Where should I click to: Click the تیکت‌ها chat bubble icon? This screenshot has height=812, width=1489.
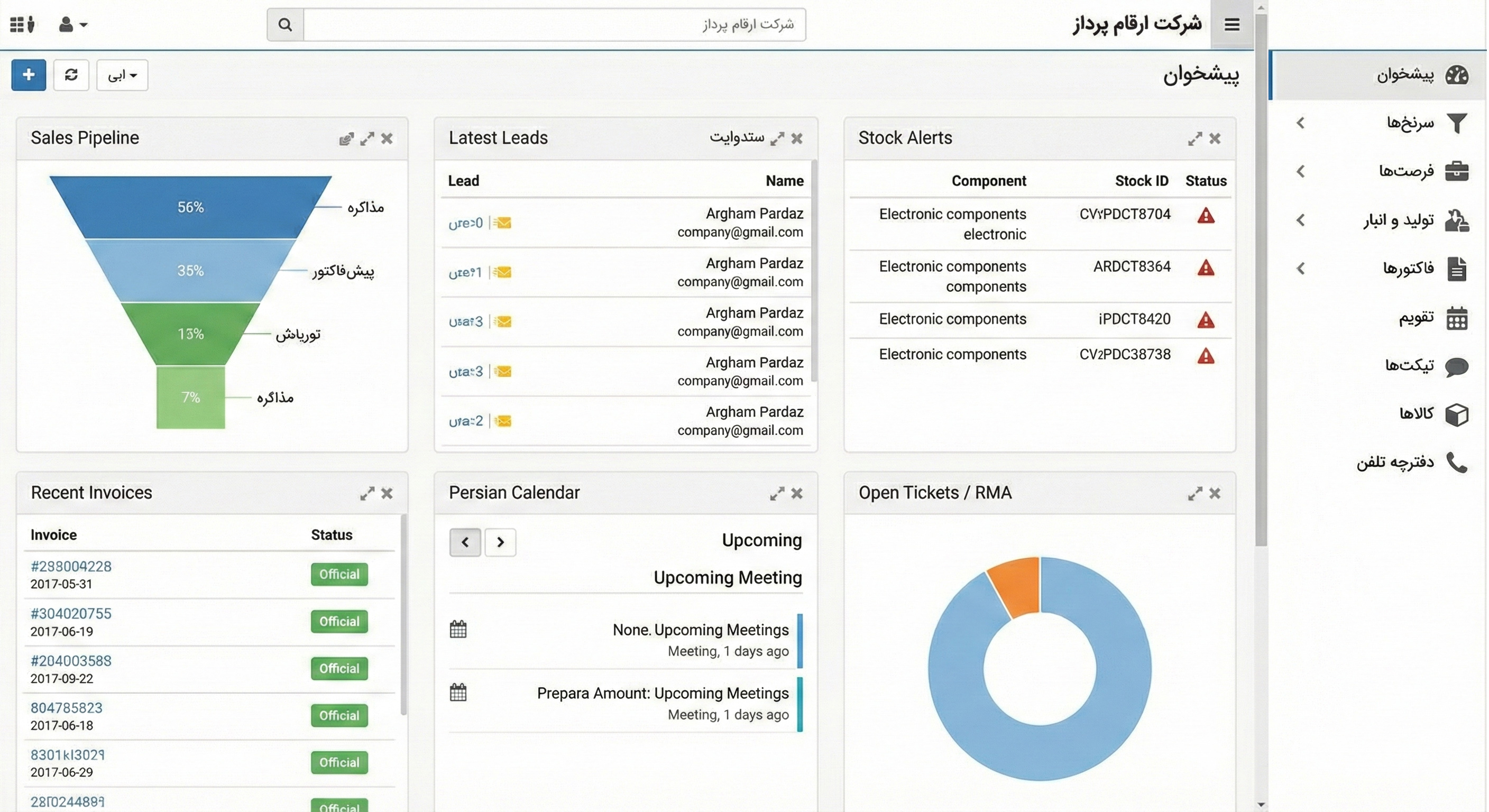[1458, 367]
